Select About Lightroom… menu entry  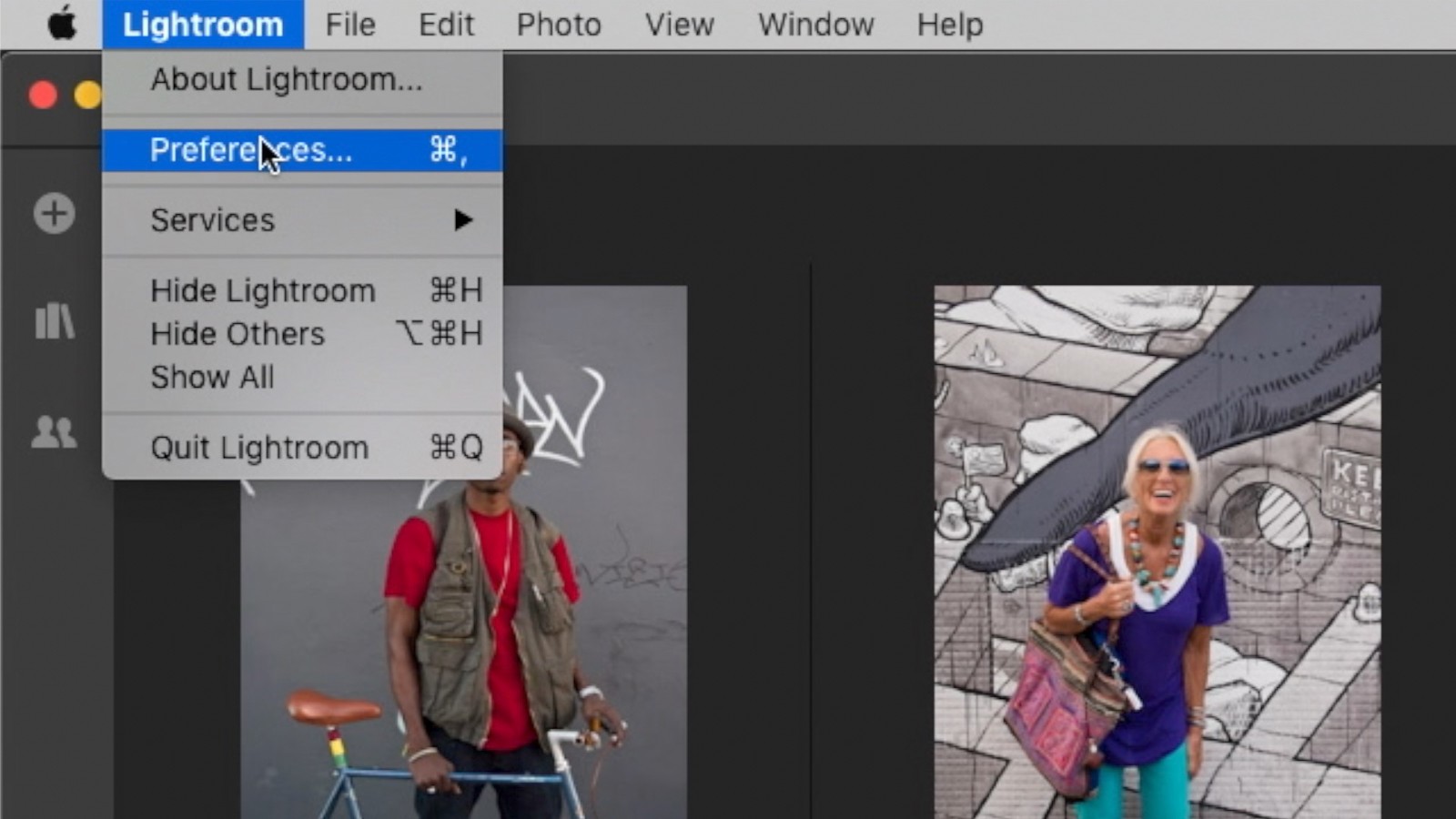click(x=287, y=80)
